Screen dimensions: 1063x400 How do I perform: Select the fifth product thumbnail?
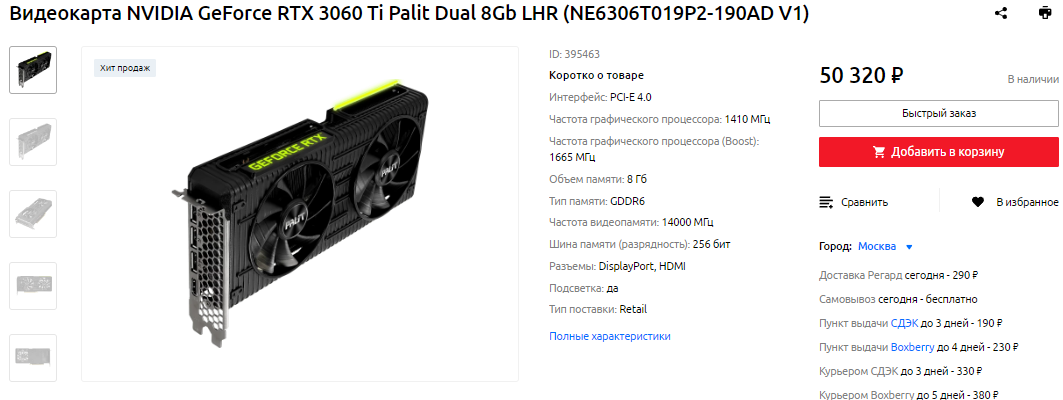pos(33,357)
